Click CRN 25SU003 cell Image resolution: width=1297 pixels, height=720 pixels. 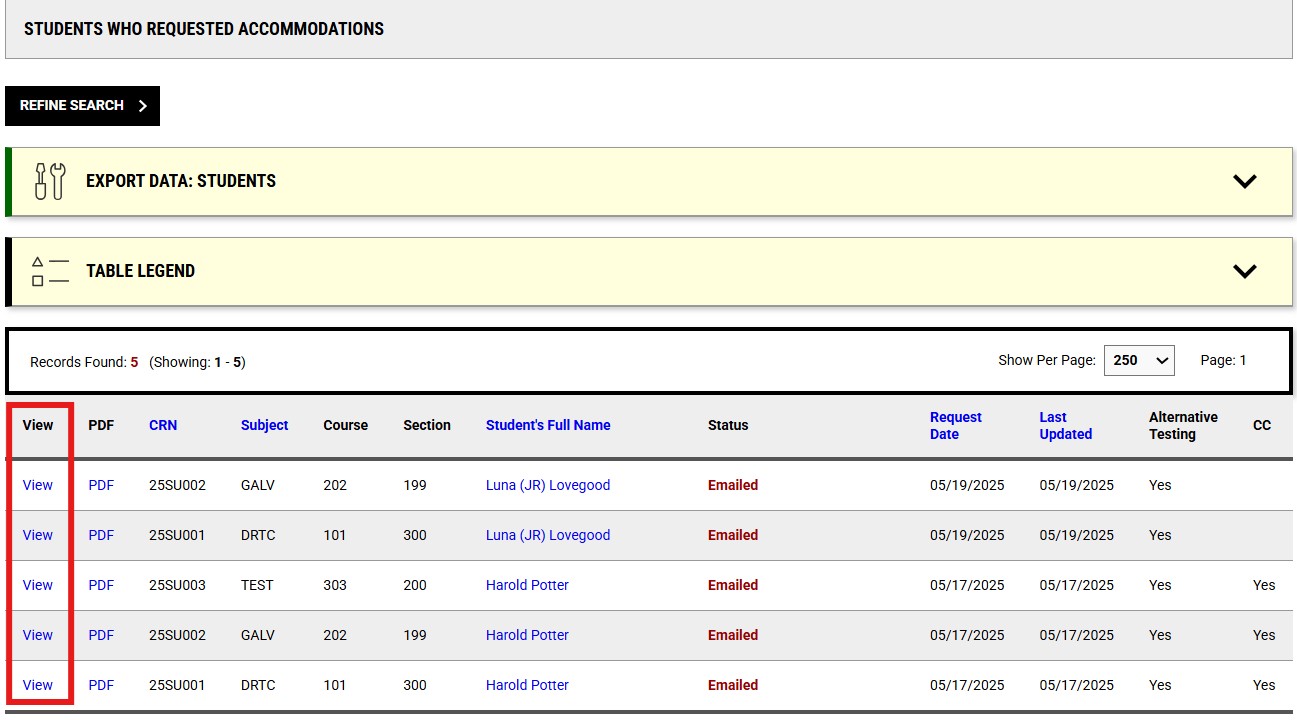(x=177, y=585)
